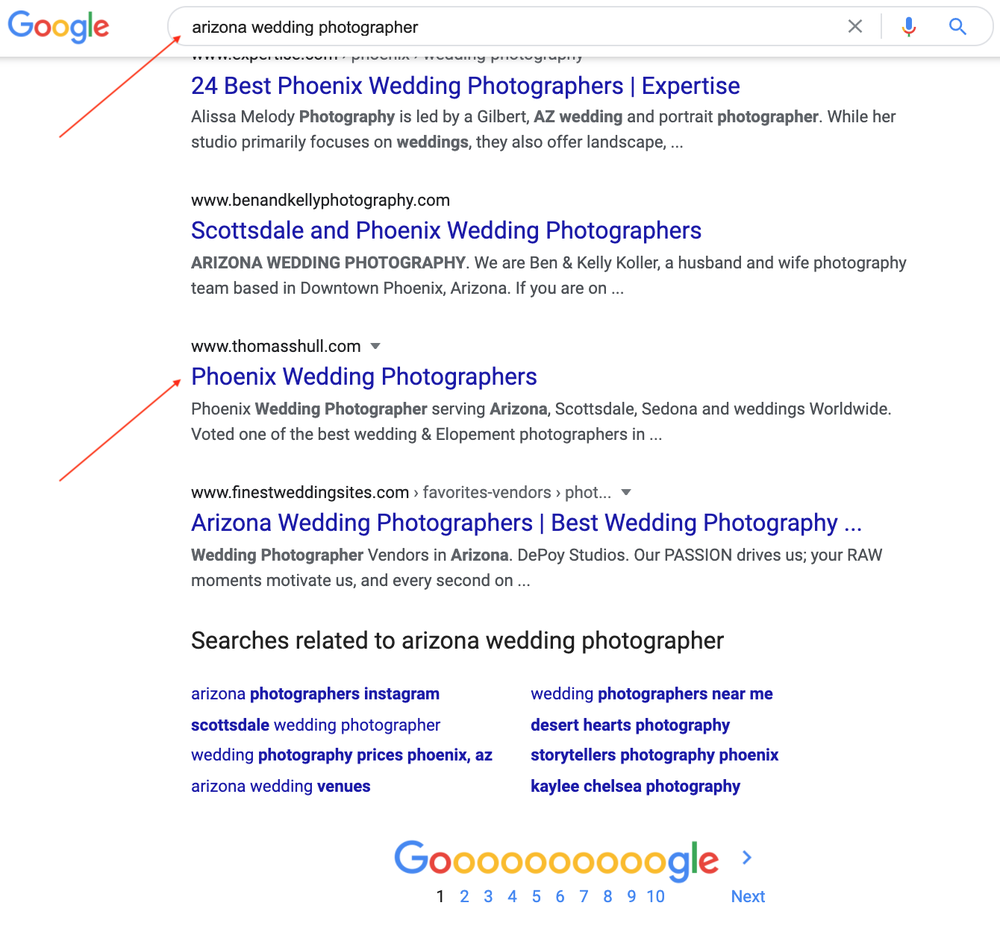
Task: Start voice search with the microphone icon
Action: point(909,26)
